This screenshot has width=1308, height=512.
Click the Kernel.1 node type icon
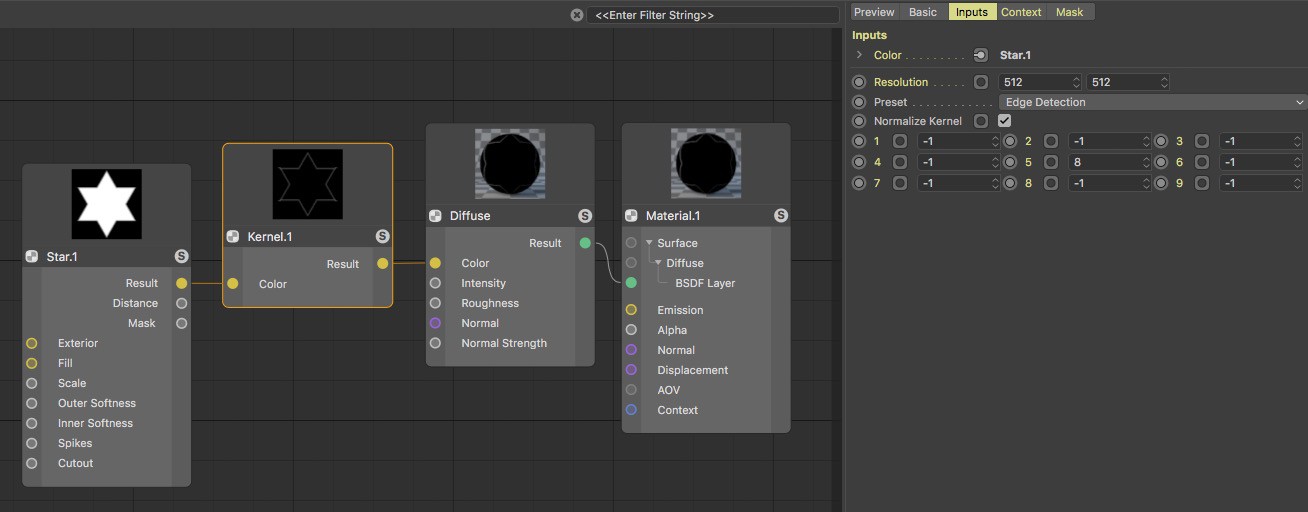233,236
